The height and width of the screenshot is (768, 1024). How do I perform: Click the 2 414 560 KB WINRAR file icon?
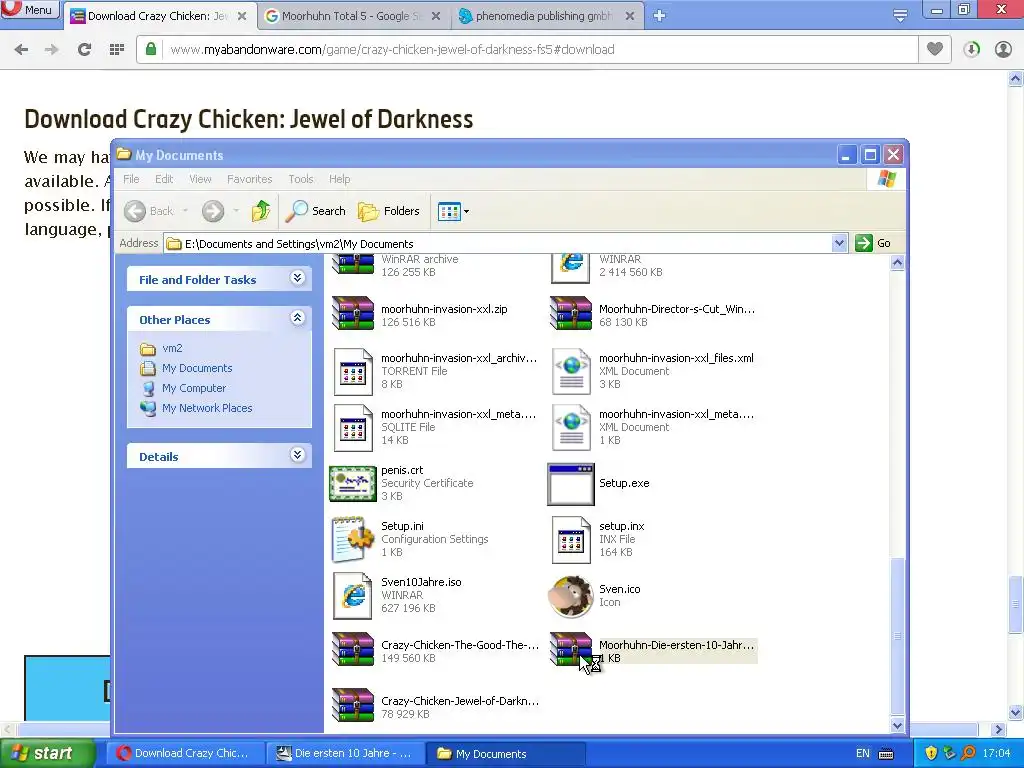click(571, 269)
